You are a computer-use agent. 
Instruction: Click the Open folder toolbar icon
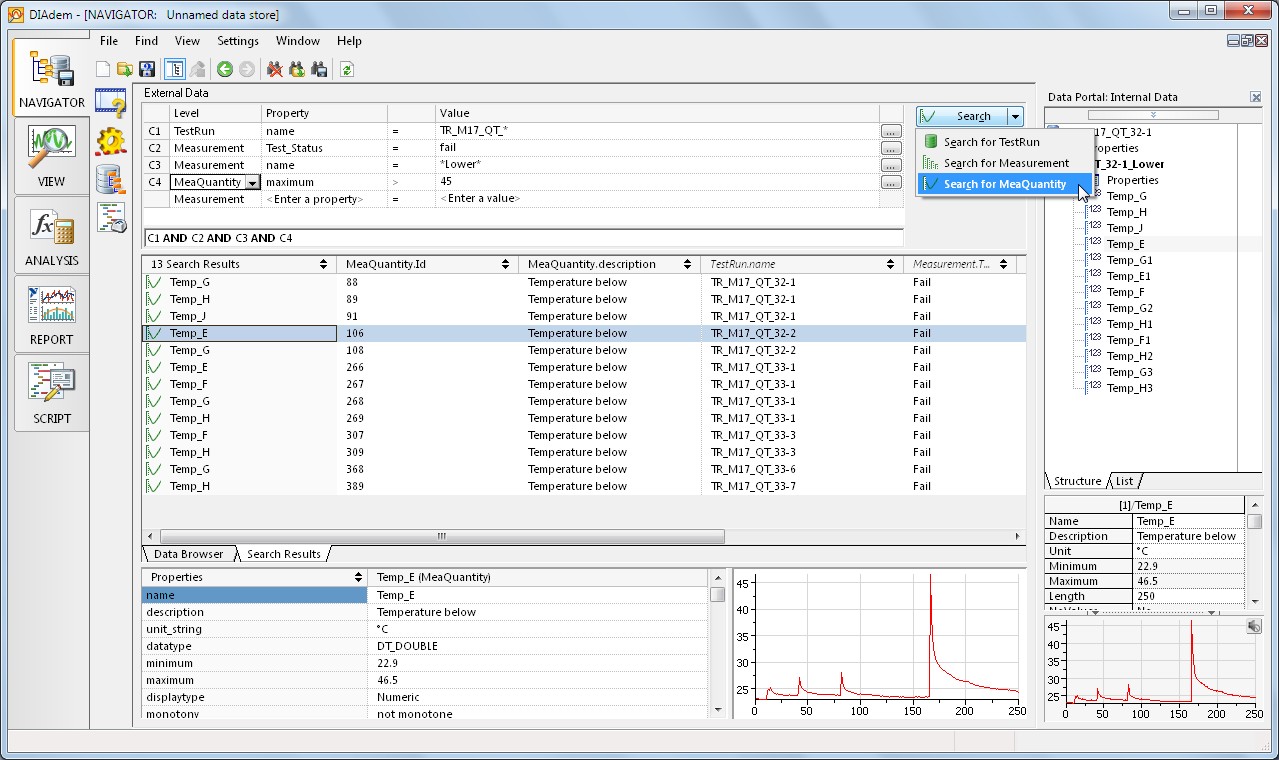tap(125, 69)
